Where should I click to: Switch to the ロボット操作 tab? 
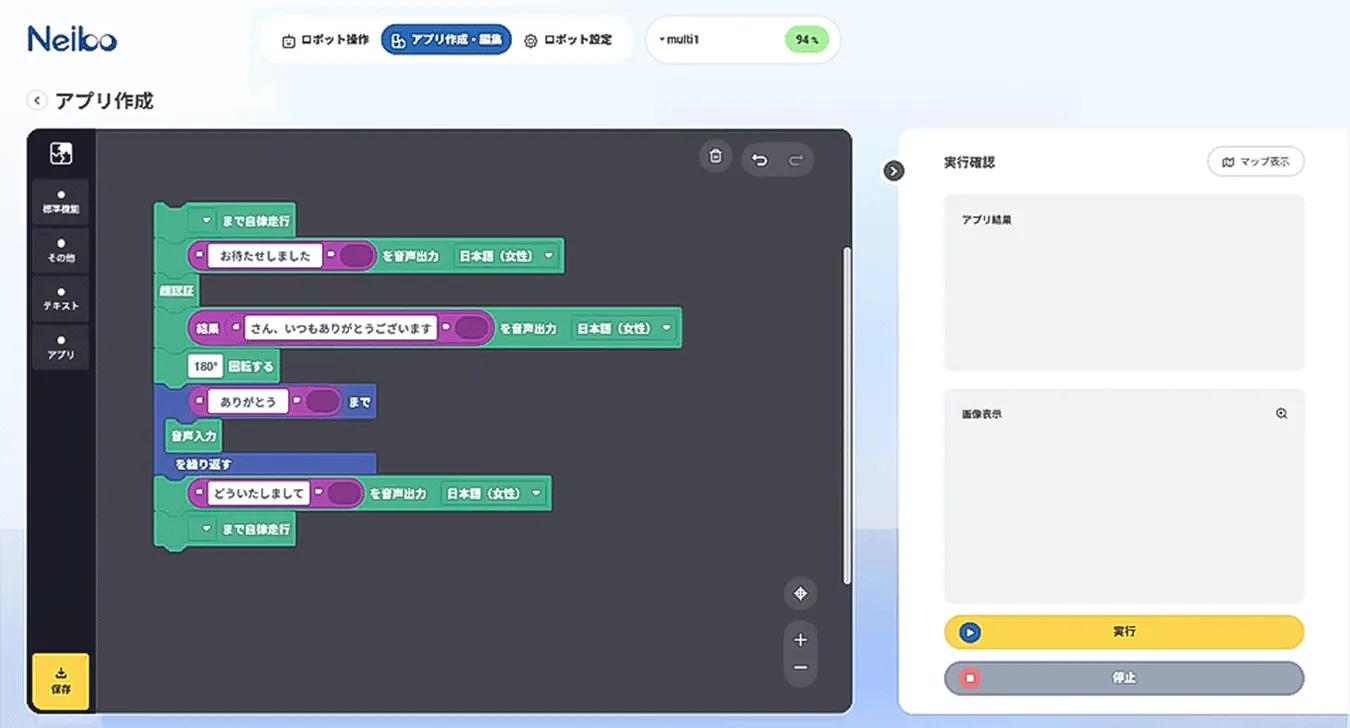[x=326, y=41]
